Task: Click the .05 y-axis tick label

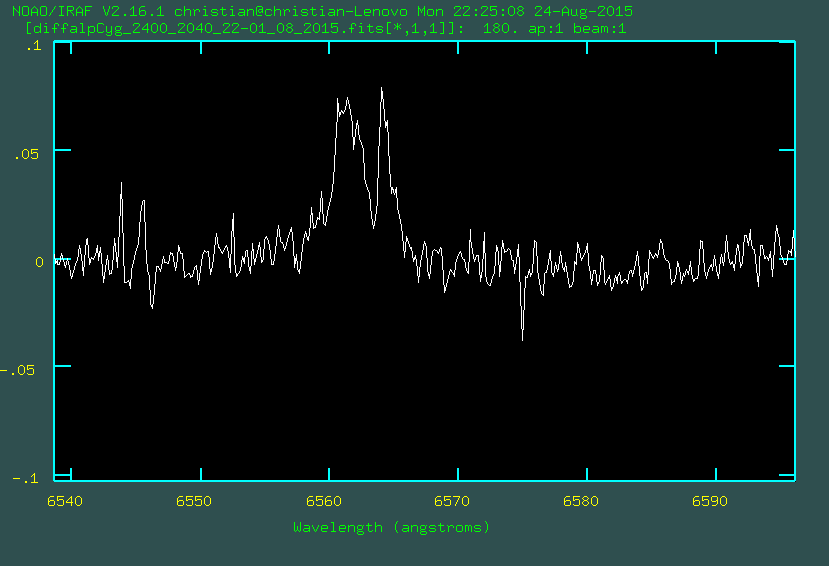Action: click(29, 153)
